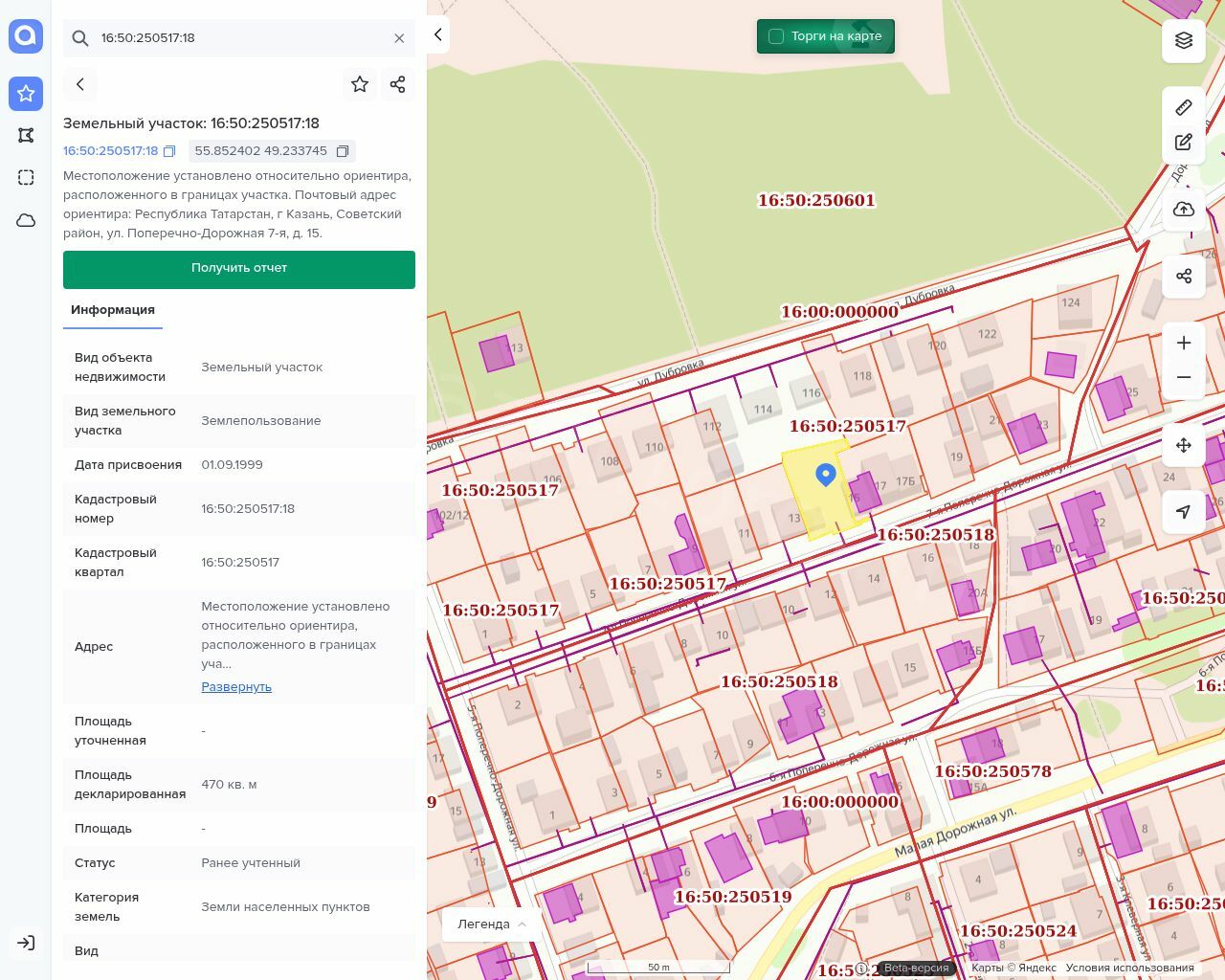Add parcel to favorites with star icon
The height and width of the screenshot is (980, 1225).
tap(360, 84)
